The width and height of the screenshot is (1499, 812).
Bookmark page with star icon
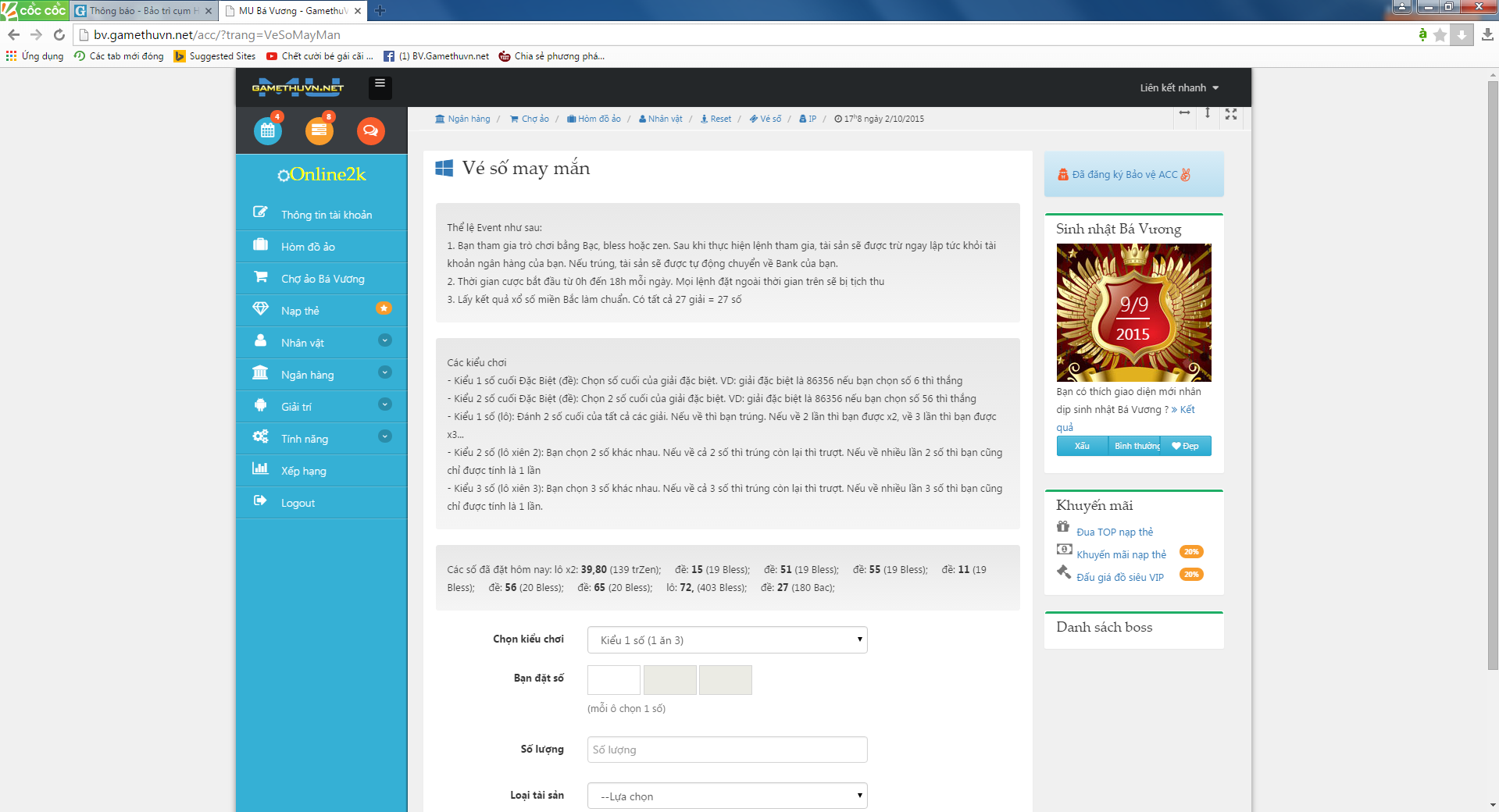point(1440,34)
